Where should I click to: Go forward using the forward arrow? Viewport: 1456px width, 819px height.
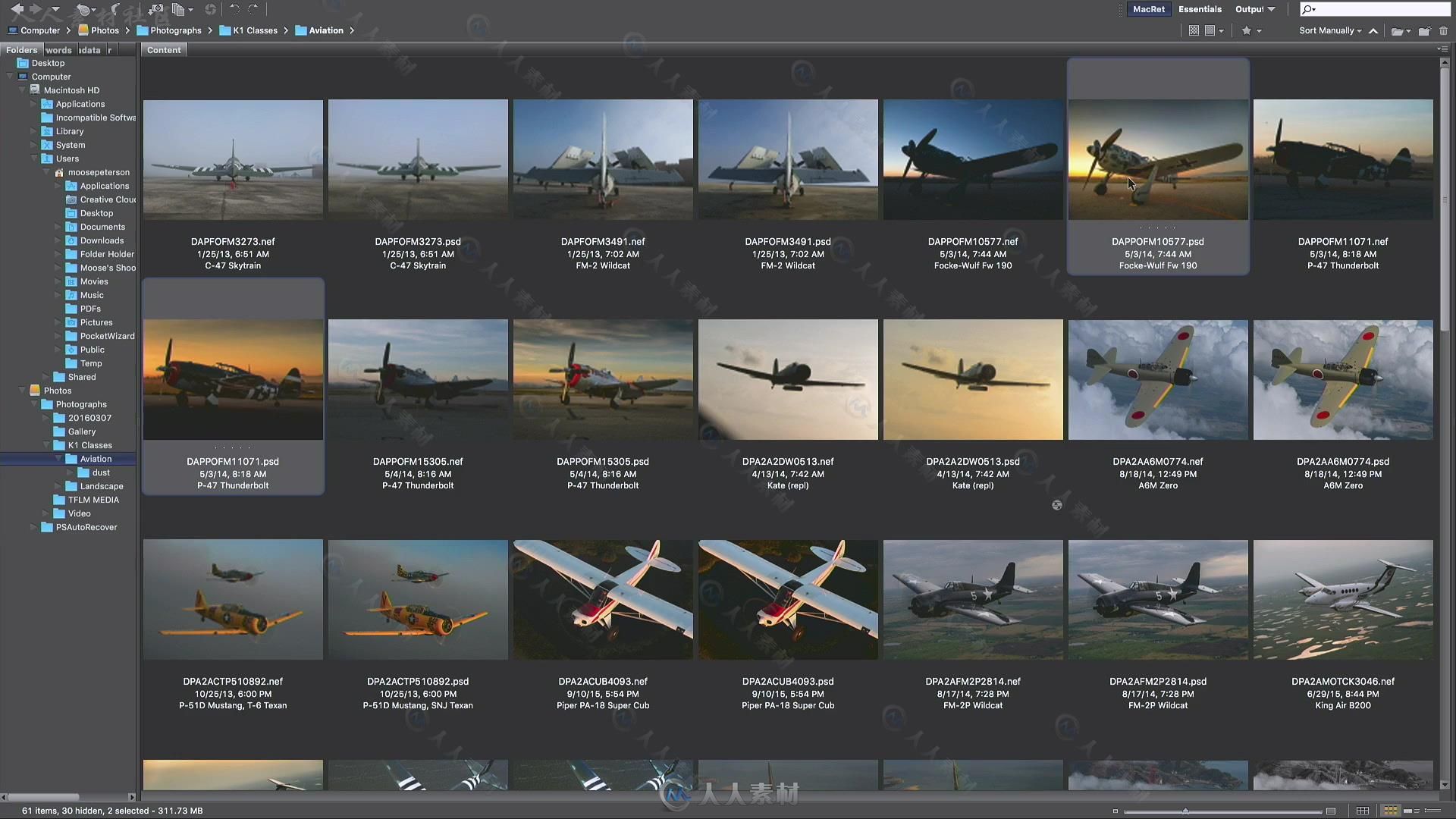(x=35, y=9)
